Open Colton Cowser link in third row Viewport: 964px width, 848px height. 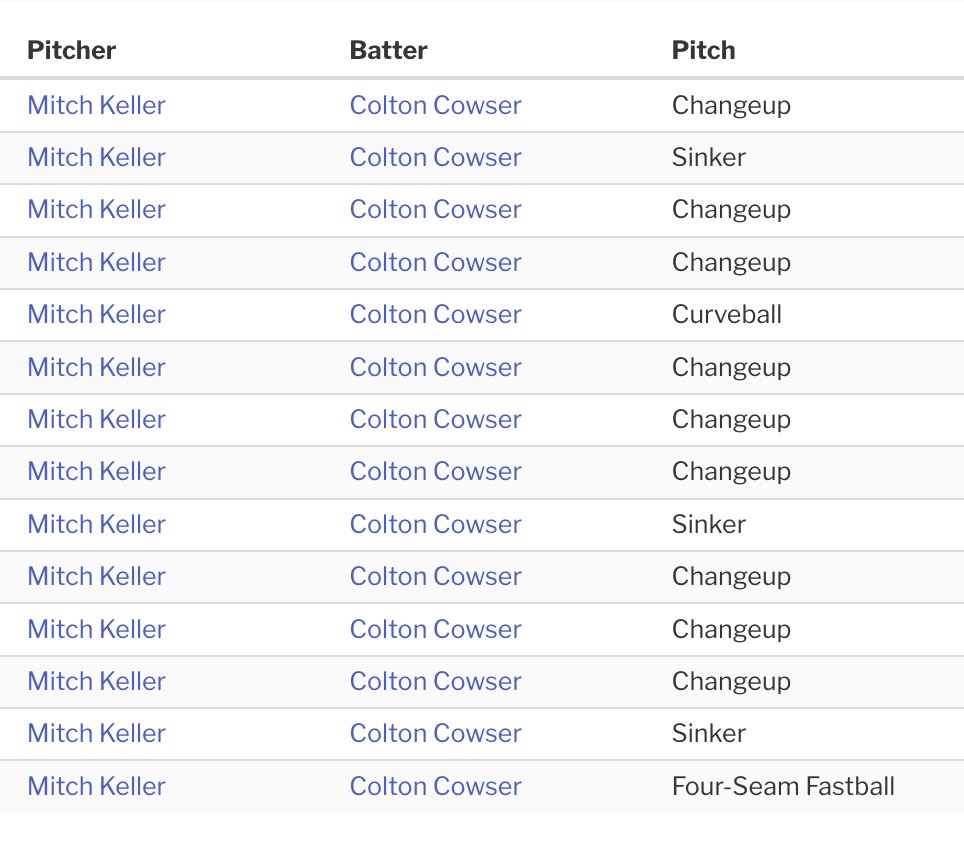(435, 210)
